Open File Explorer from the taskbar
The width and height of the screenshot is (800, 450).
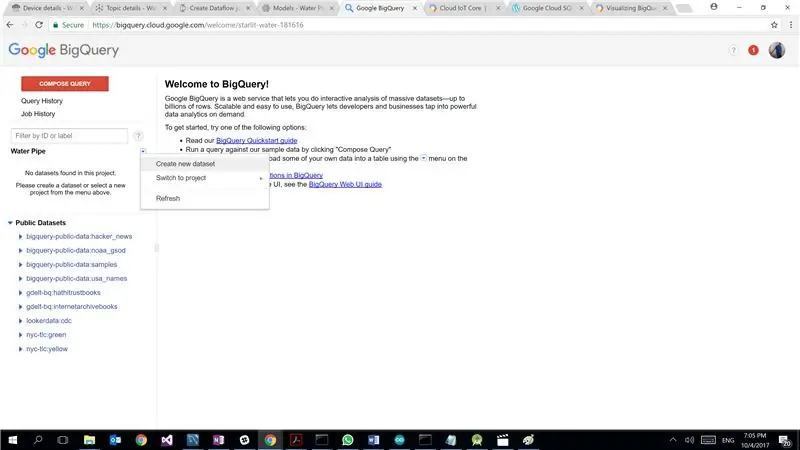click(x=89, y=440)
